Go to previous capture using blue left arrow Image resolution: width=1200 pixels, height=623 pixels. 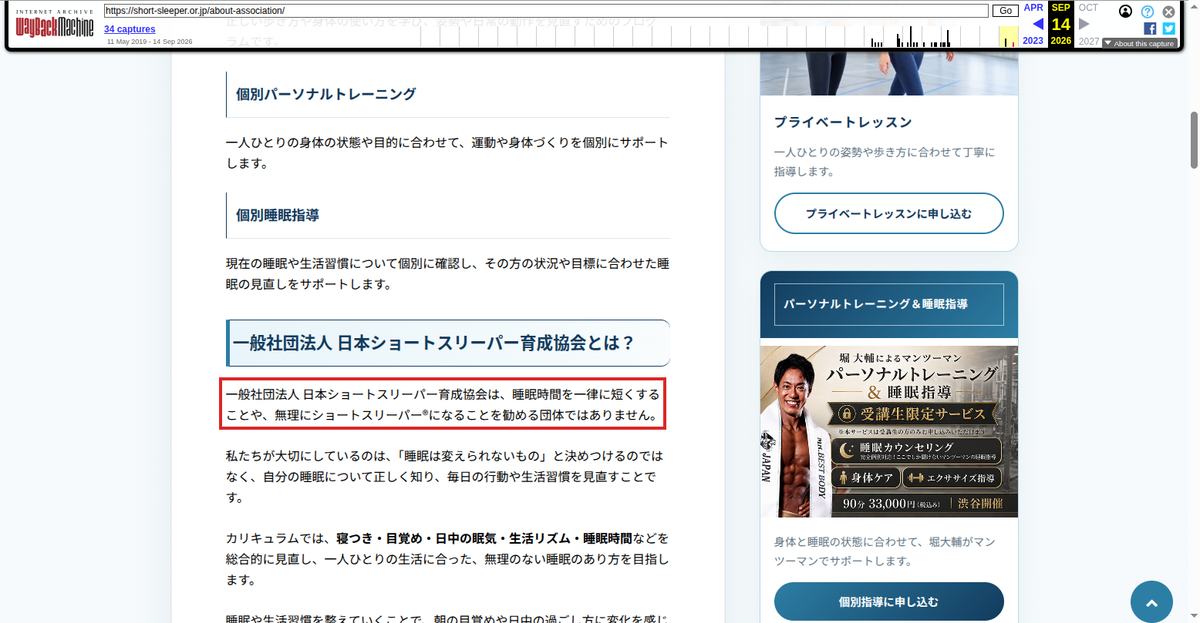[x=1038, y=24]
